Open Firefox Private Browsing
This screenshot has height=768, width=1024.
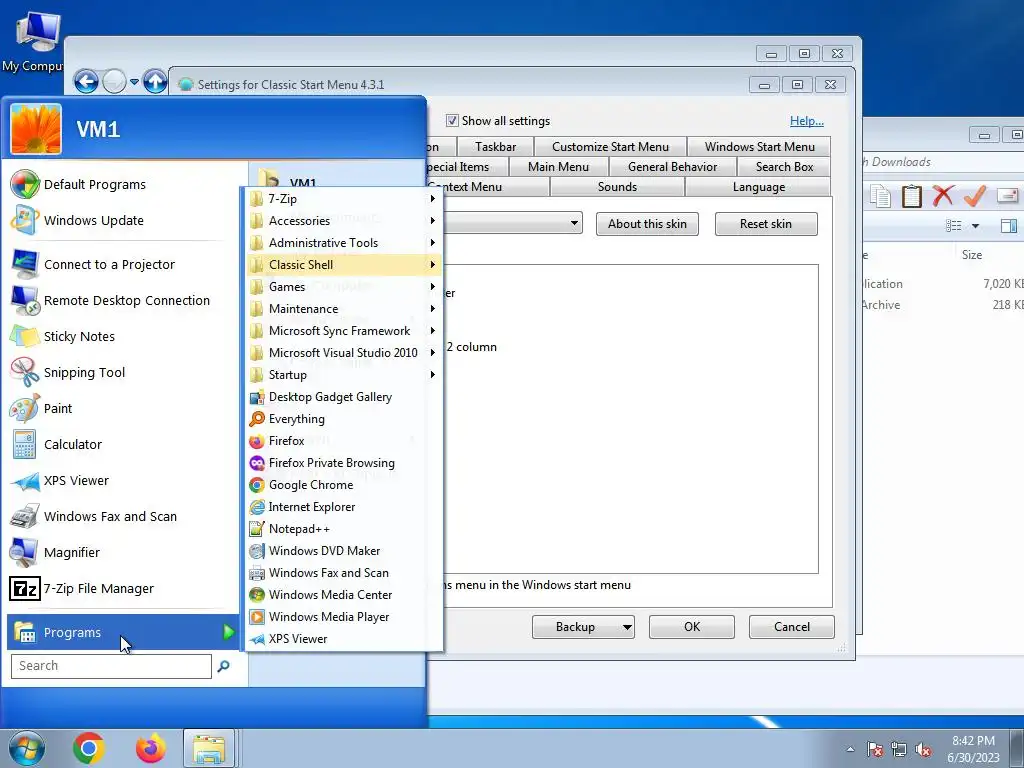(343, 463)
